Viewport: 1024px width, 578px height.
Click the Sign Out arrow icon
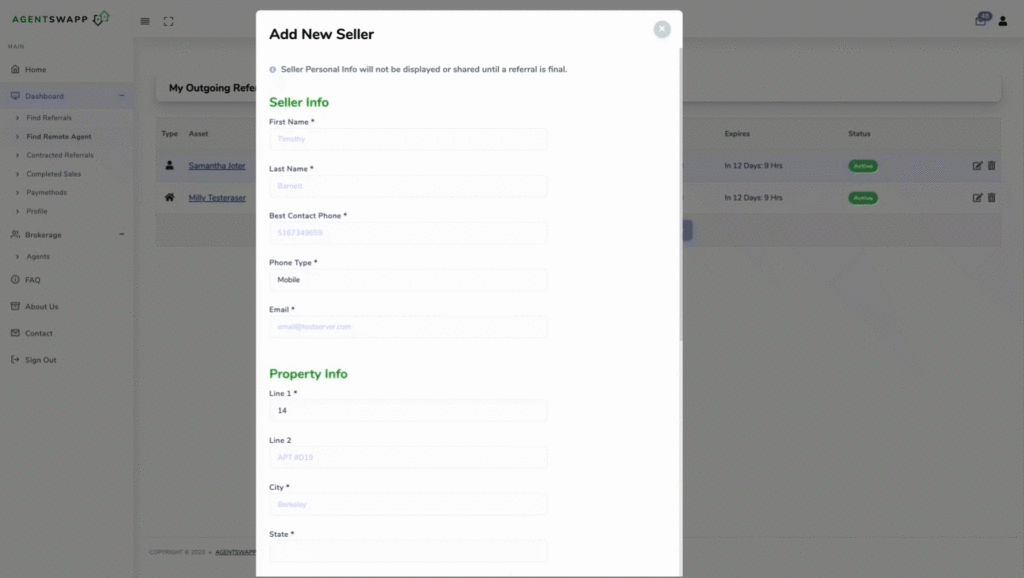[15, 359]
